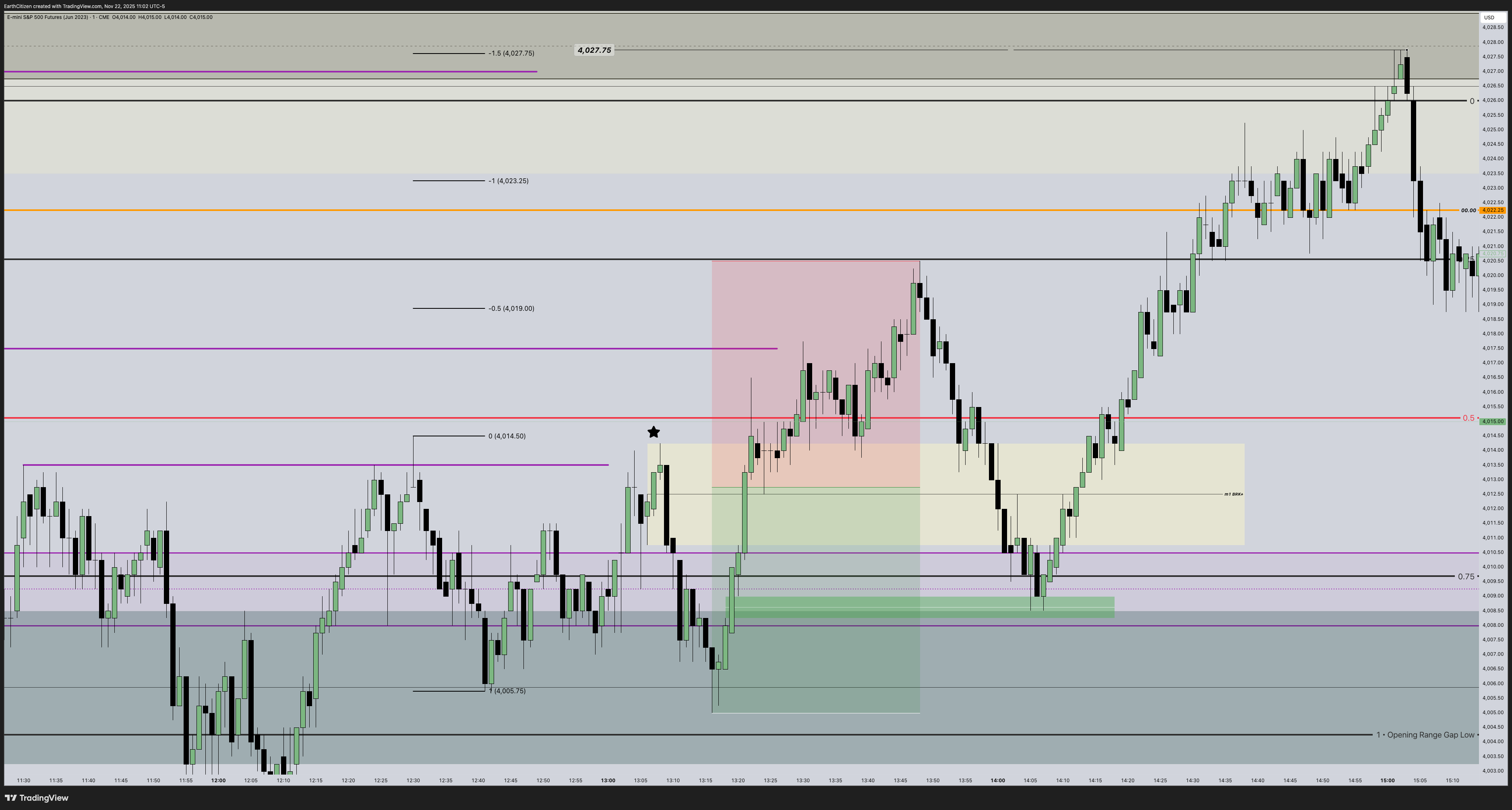Click 4,028.50 on the price scale

1493,28
